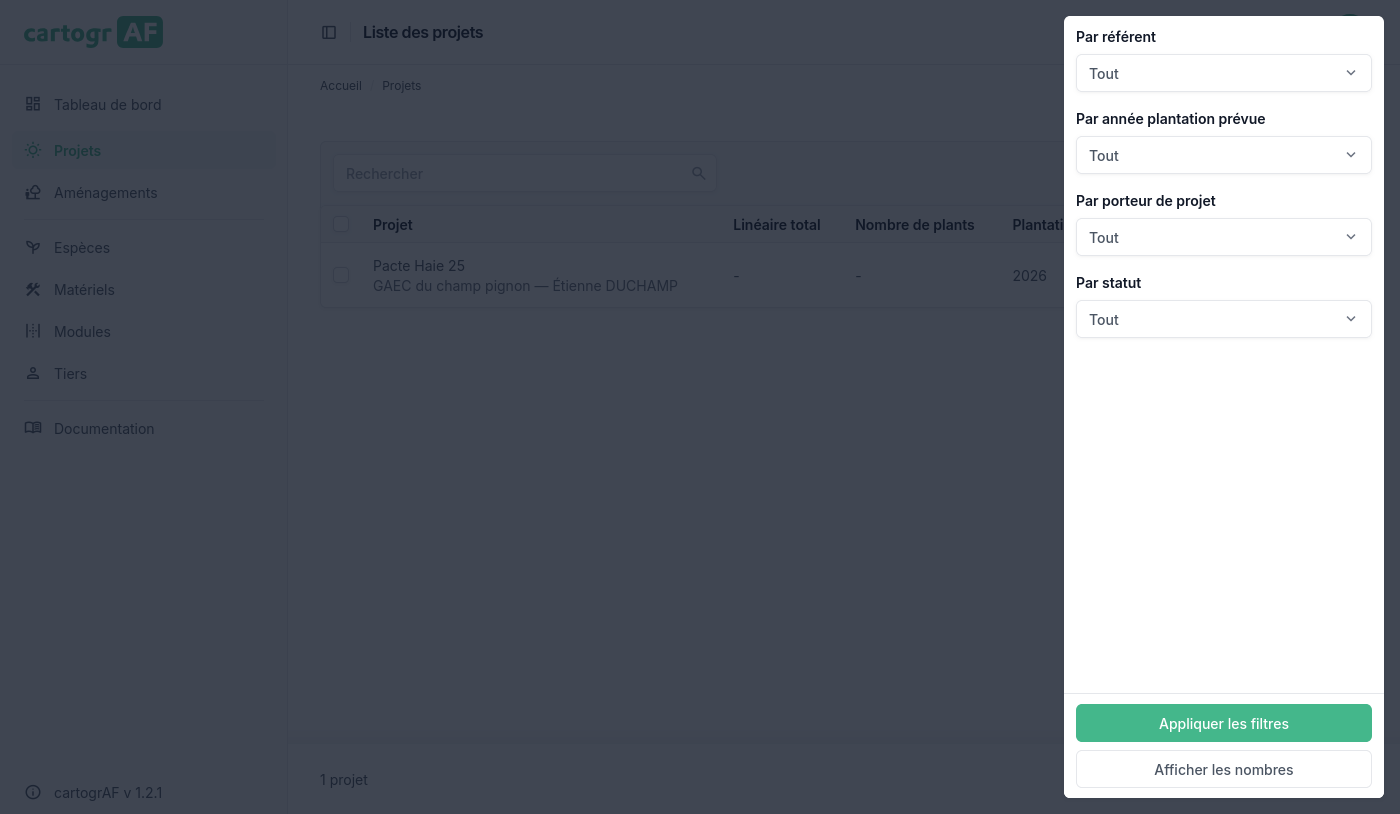Click the search magnifier icon
Screen dimensions: 1400x814
point(699,173)
